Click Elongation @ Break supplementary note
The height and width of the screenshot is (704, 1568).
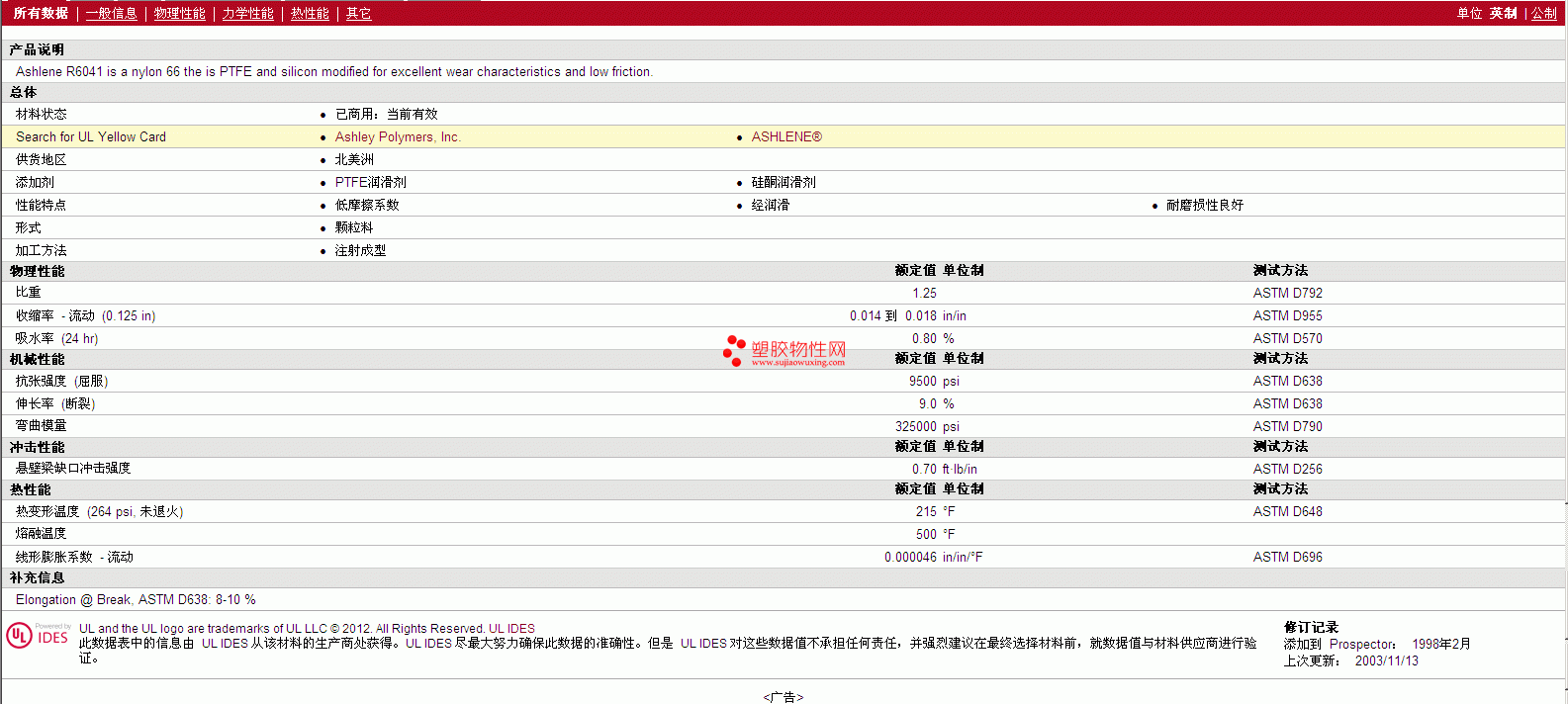point(136,600)
